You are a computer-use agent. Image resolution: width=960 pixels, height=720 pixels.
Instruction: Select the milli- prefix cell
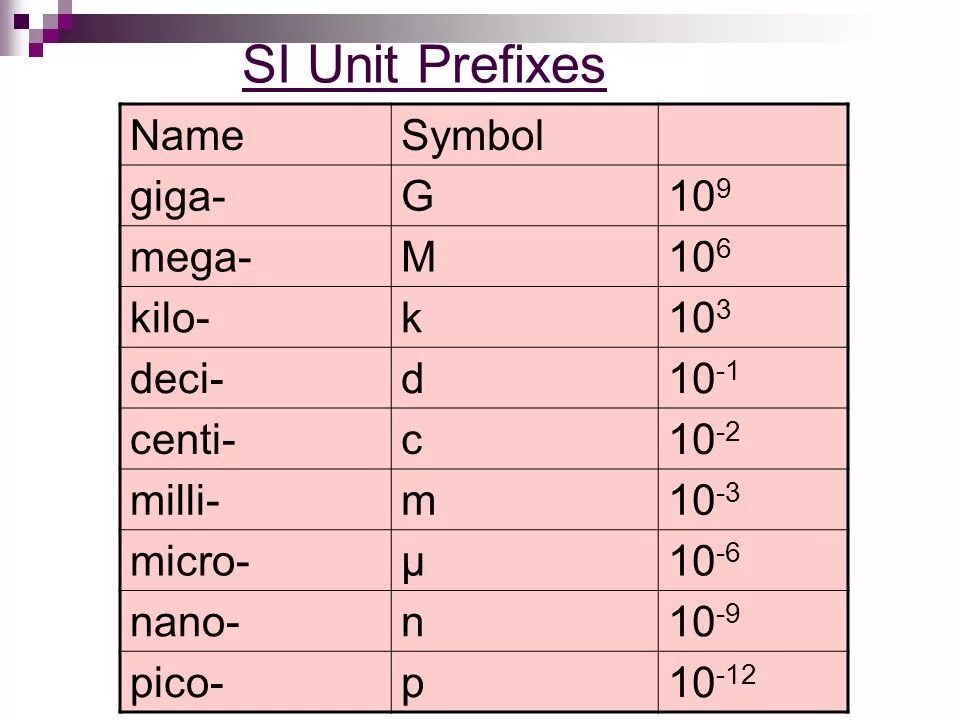[x=255, y=500]
